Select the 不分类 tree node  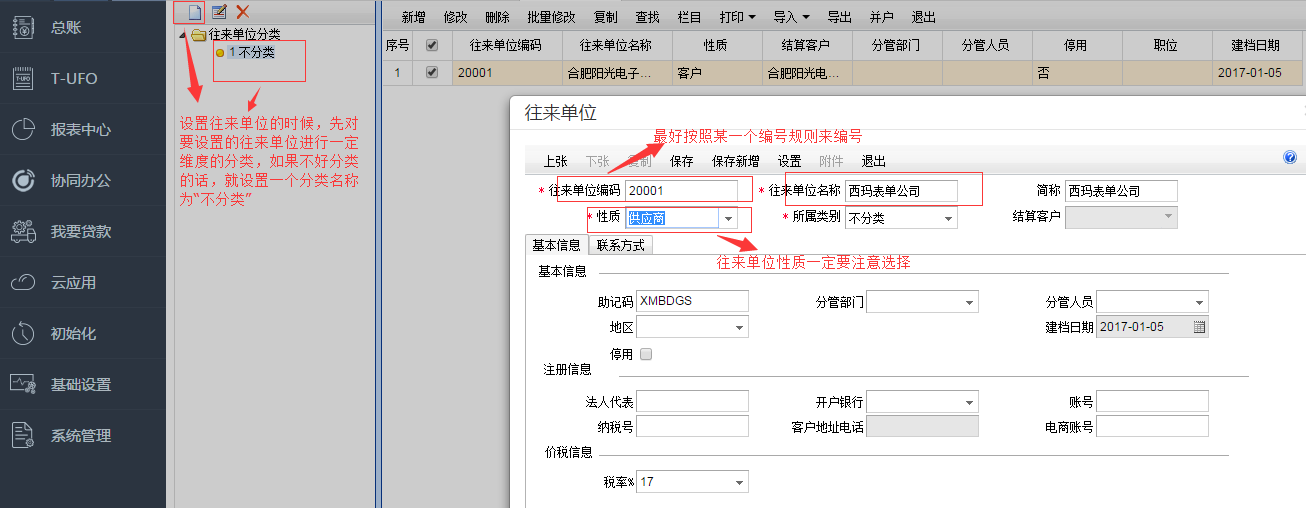pos(256,52)
